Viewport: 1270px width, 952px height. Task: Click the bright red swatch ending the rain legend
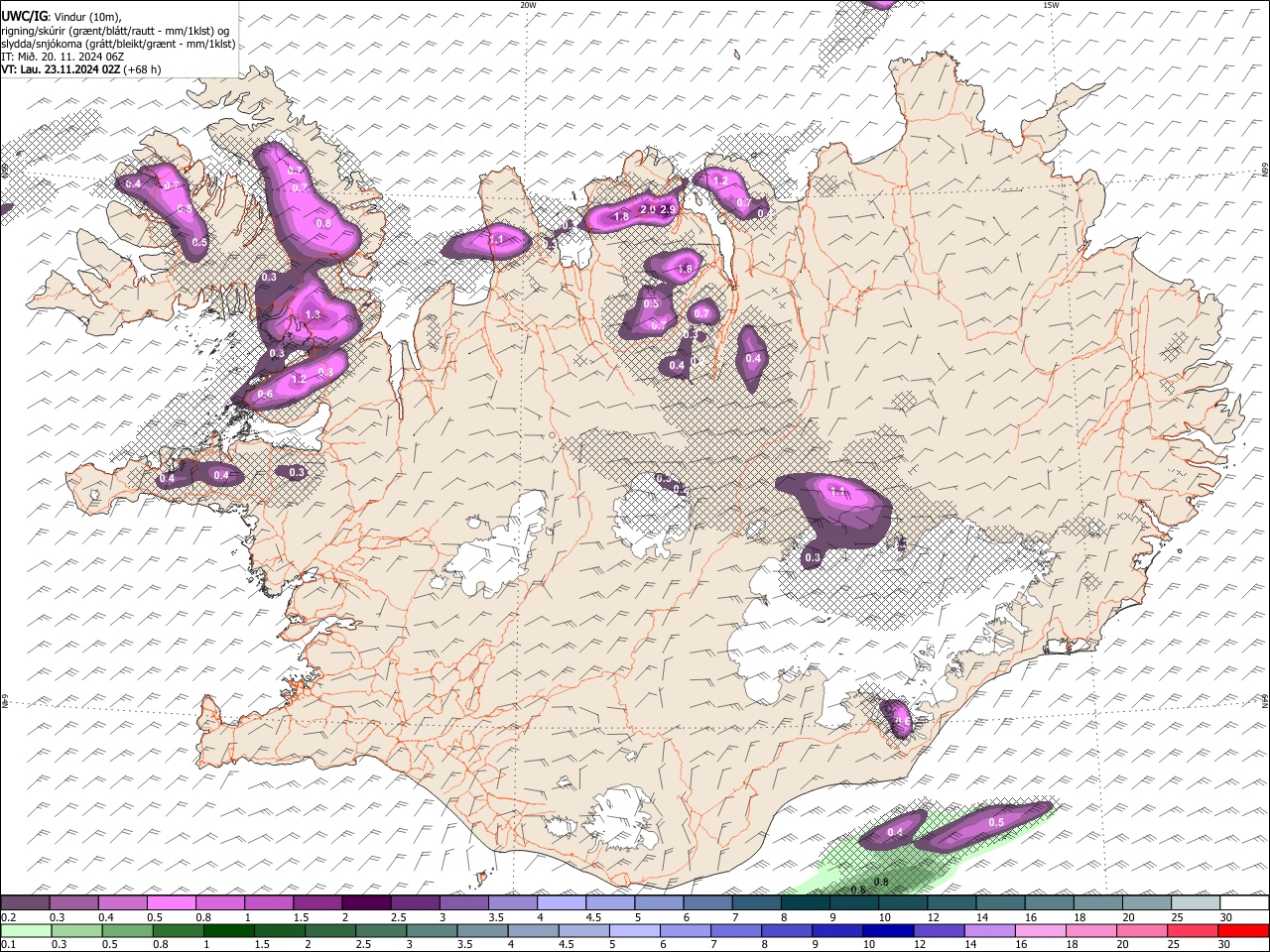pyautogui.click(x=1243, y=930)
